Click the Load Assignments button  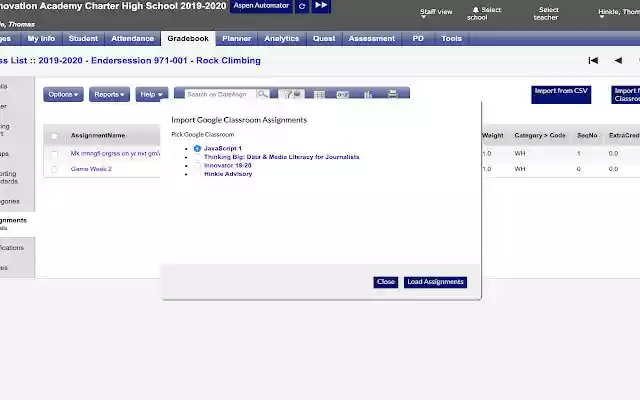[x=436, y=282]
